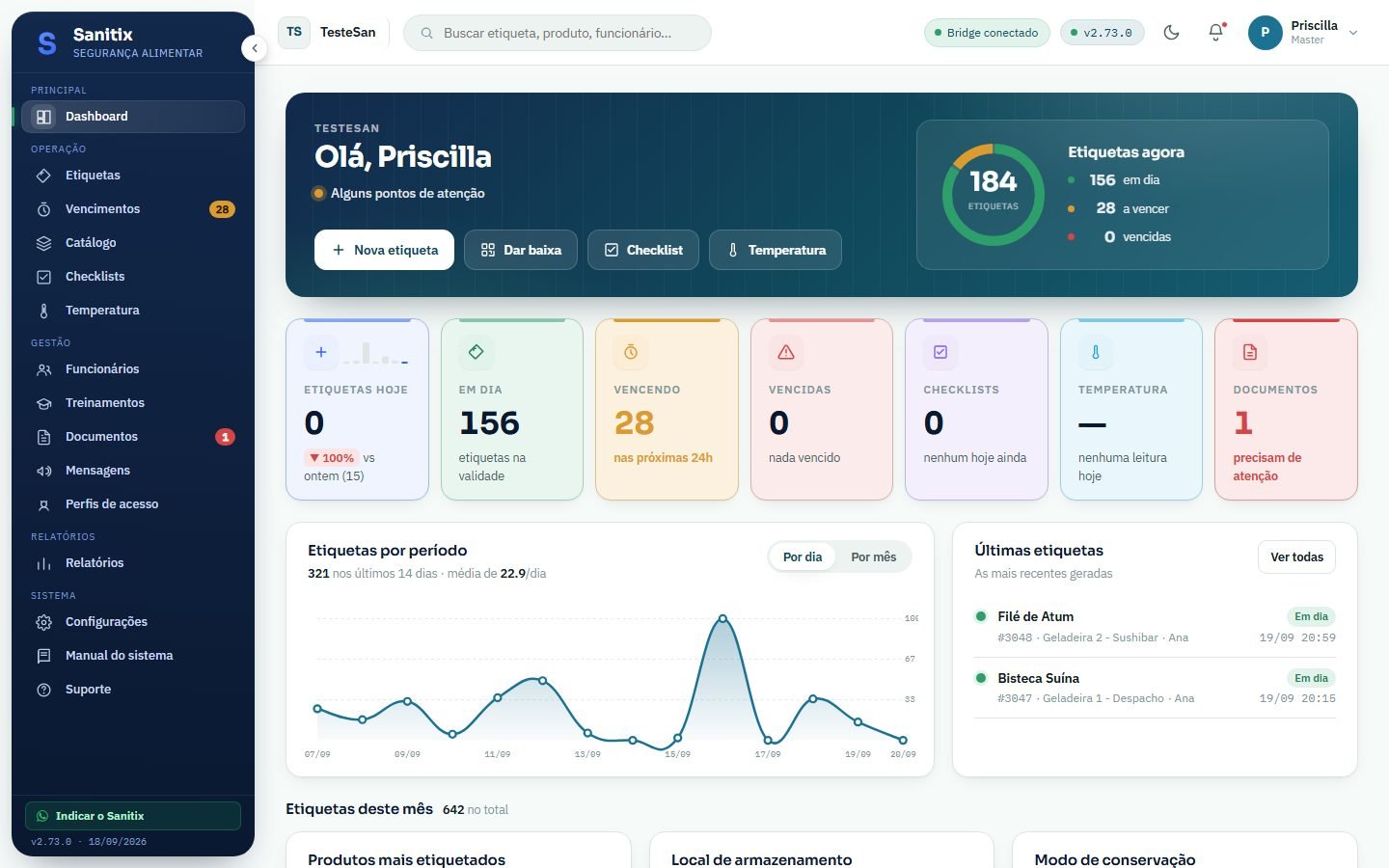Click Temperatura quick action button
1389x868 pixels.
tap(776, 250)
